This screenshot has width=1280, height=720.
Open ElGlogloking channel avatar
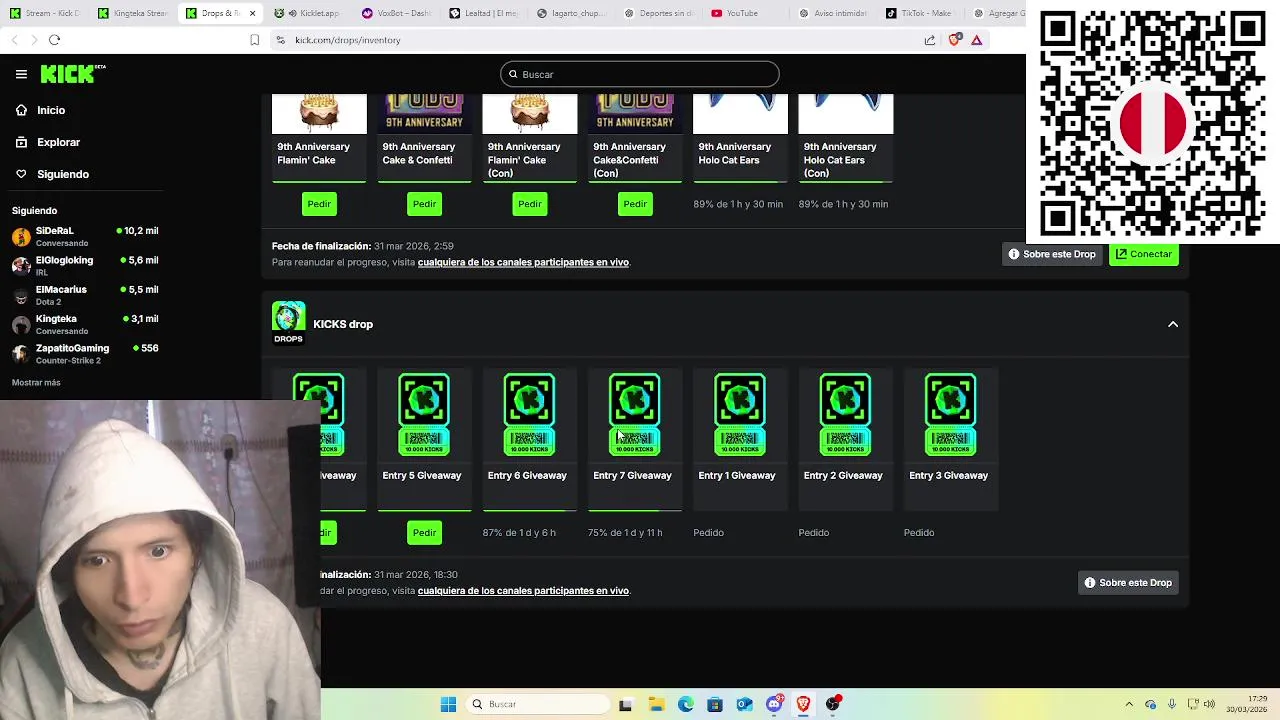pyautogui.click(x=21, y=266)
